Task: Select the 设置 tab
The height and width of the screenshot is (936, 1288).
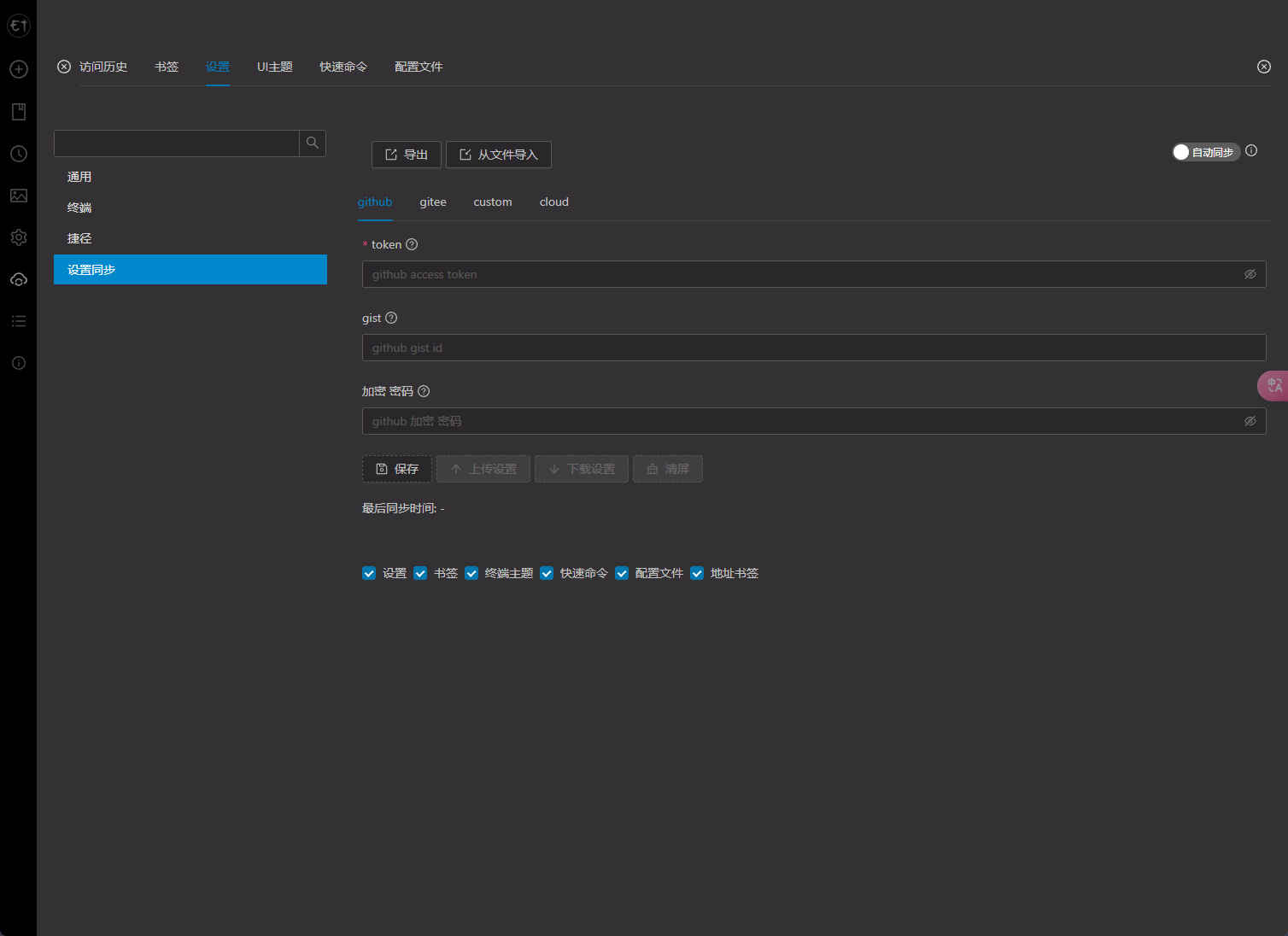Action: (218, 67)
